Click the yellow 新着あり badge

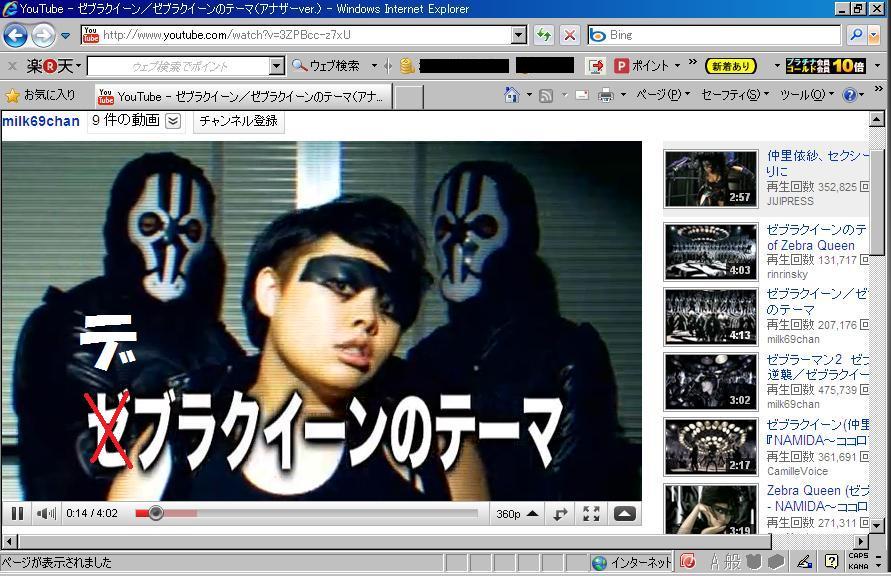tap(731, 66)
